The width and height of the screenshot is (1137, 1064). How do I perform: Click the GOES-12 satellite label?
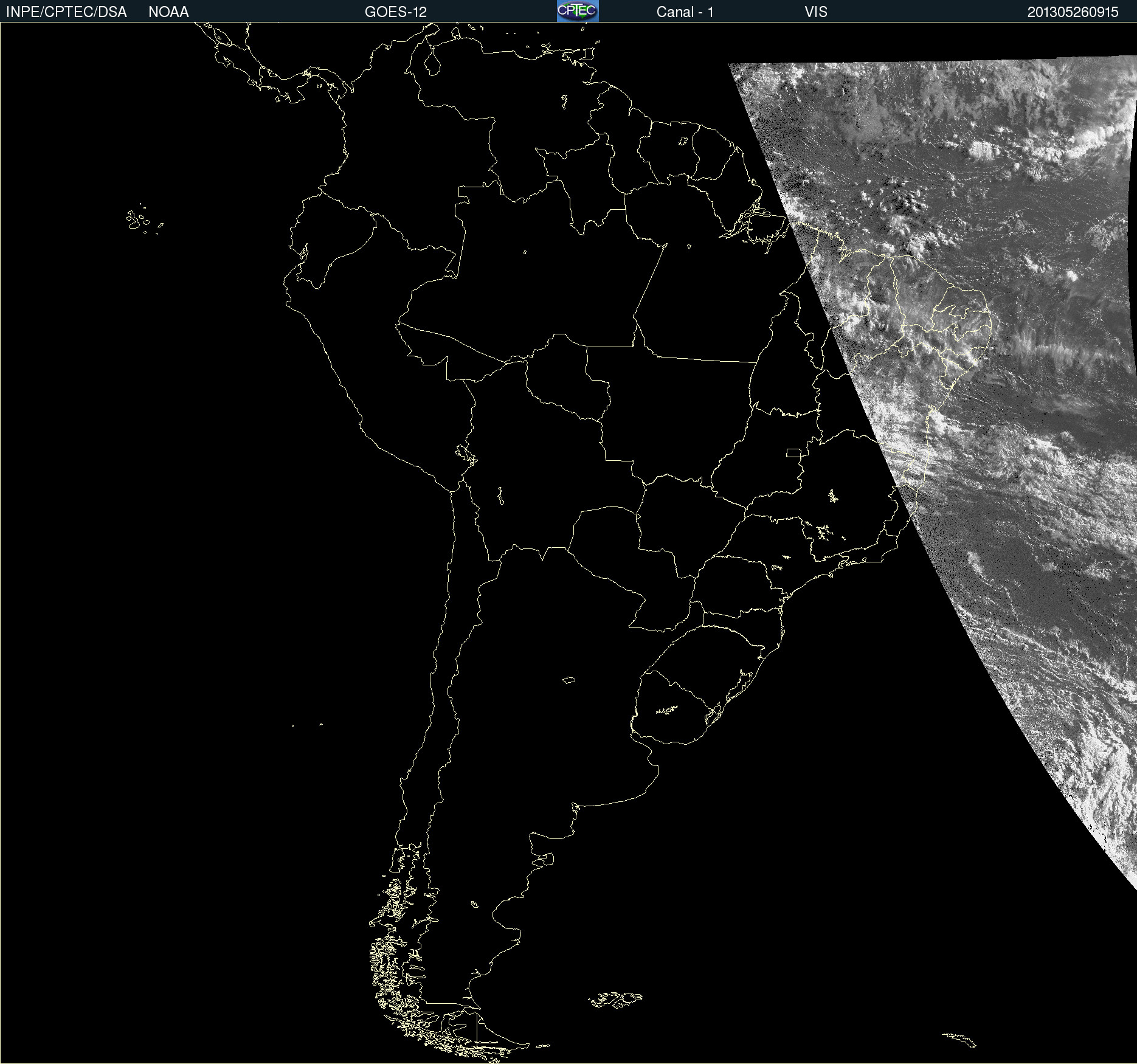point(396,12)
